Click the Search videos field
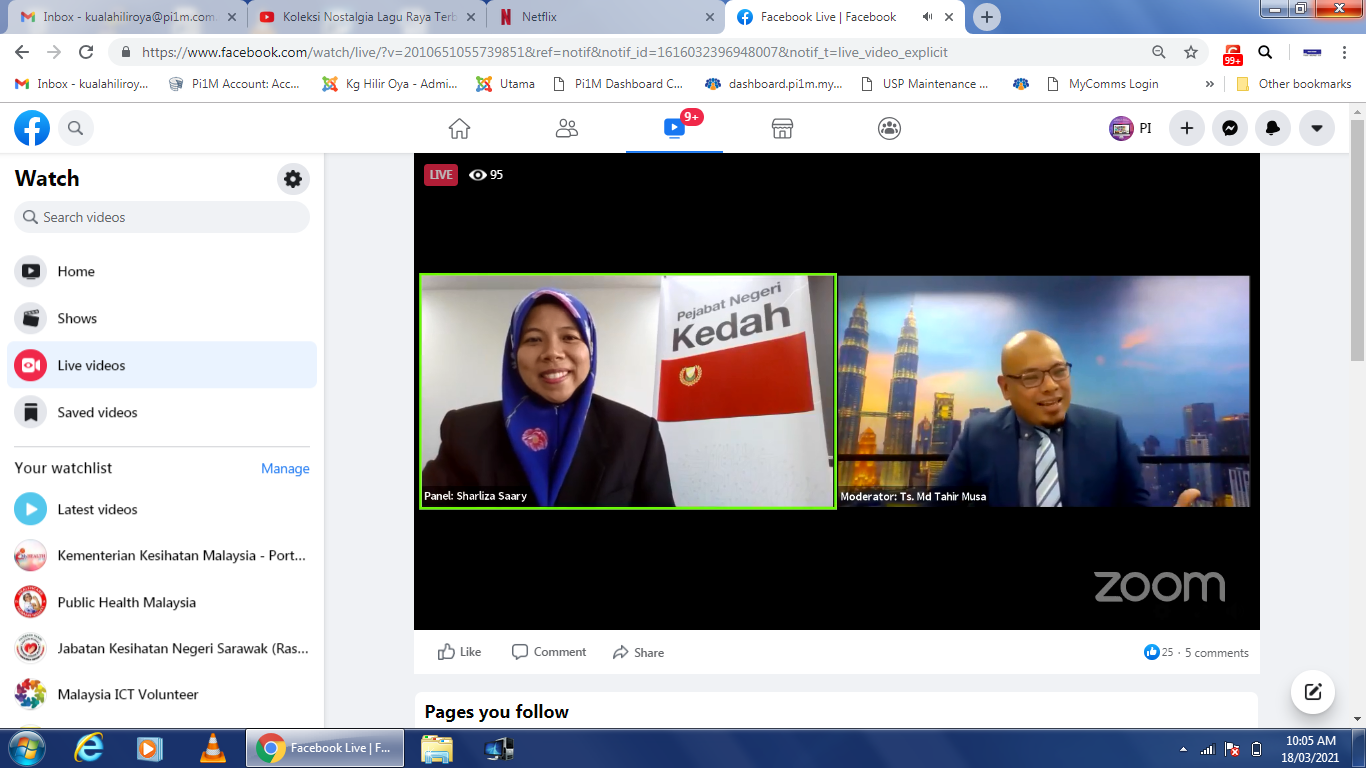 [x=162, y=217]
